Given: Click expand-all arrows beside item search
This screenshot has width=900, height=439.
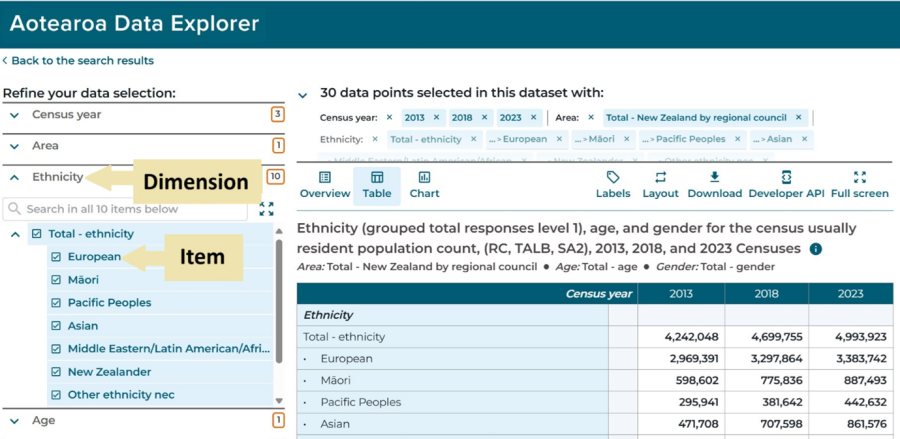Looking at the screenshot, I should click(x=266, y=209).
